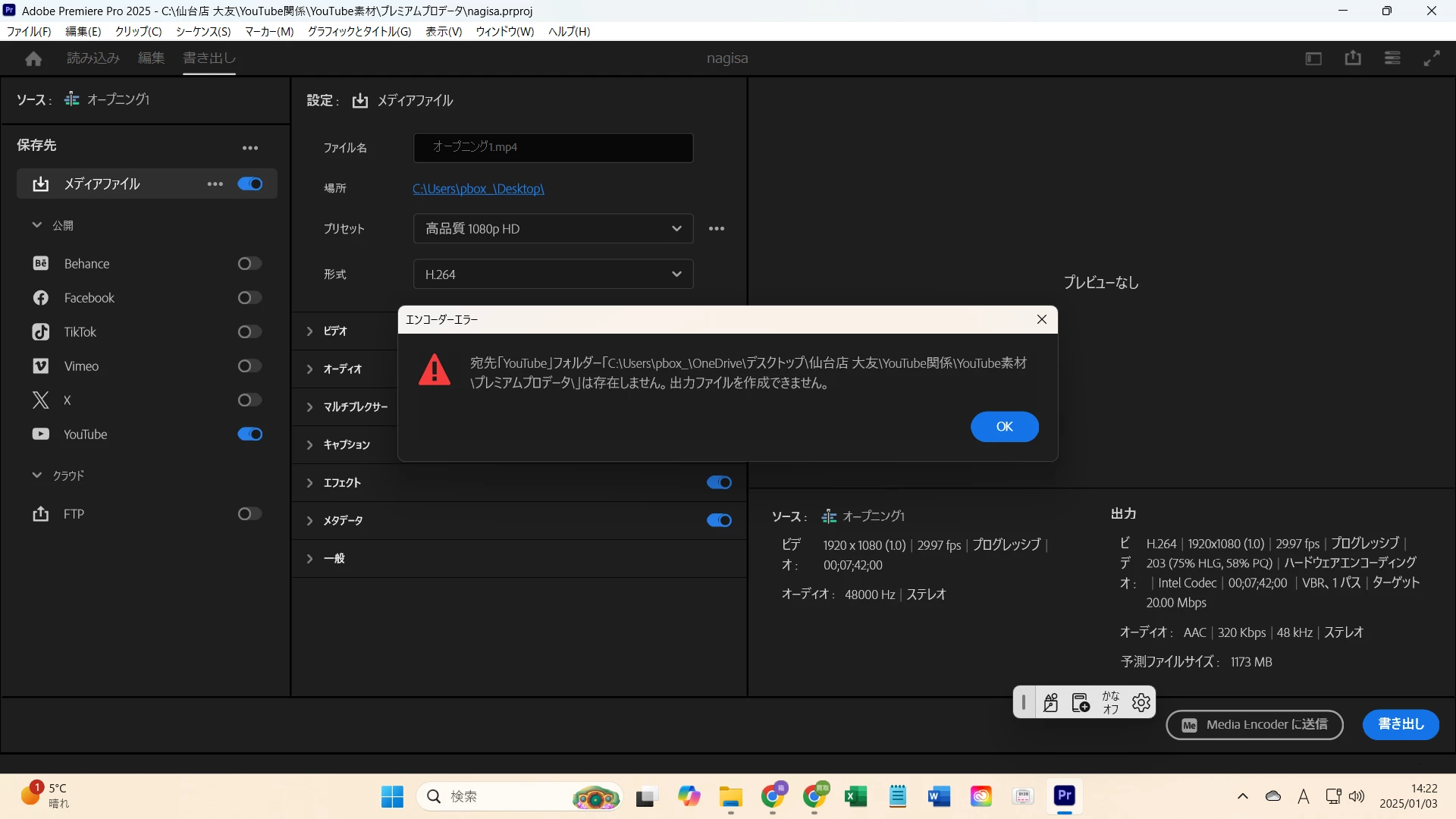Open the プリセット 高品質 1080p HD dropdown
Image resolution: width=1456 pixels, height=819 pixels.
coord(553,229)
